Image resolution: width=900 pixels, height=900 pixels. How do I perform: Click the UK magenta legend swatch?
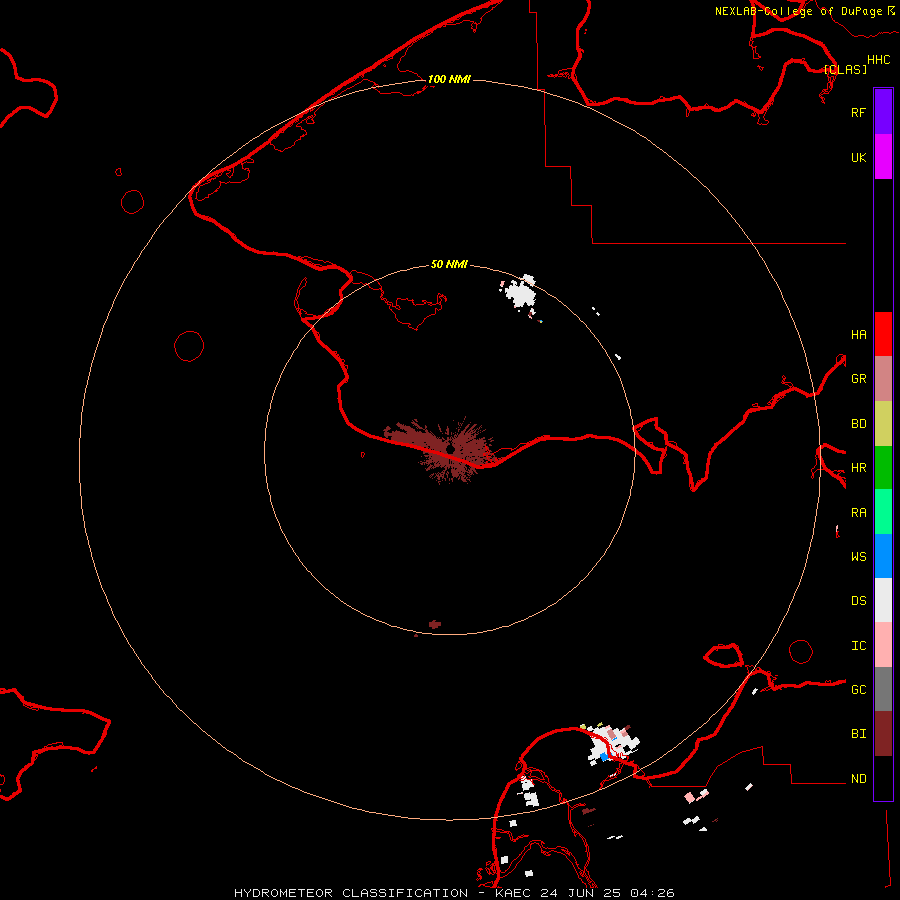pos(883,157)
